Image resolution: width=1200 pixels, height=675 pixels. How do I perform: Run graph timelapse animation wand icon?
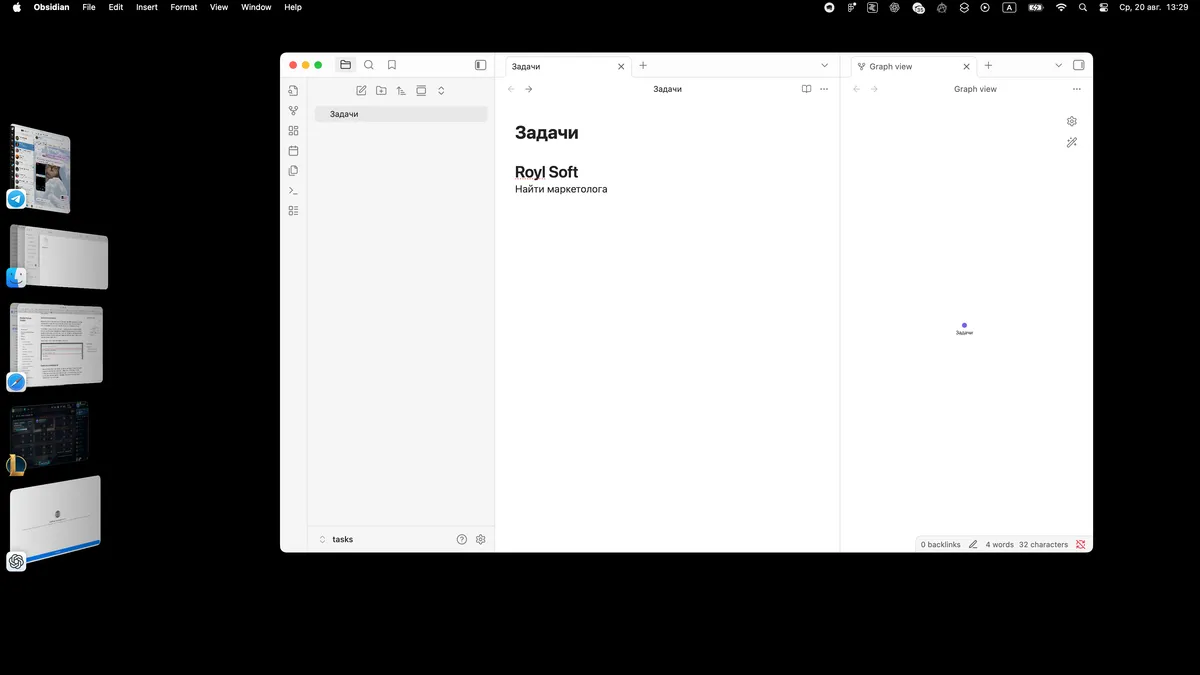pos(1071,143)
